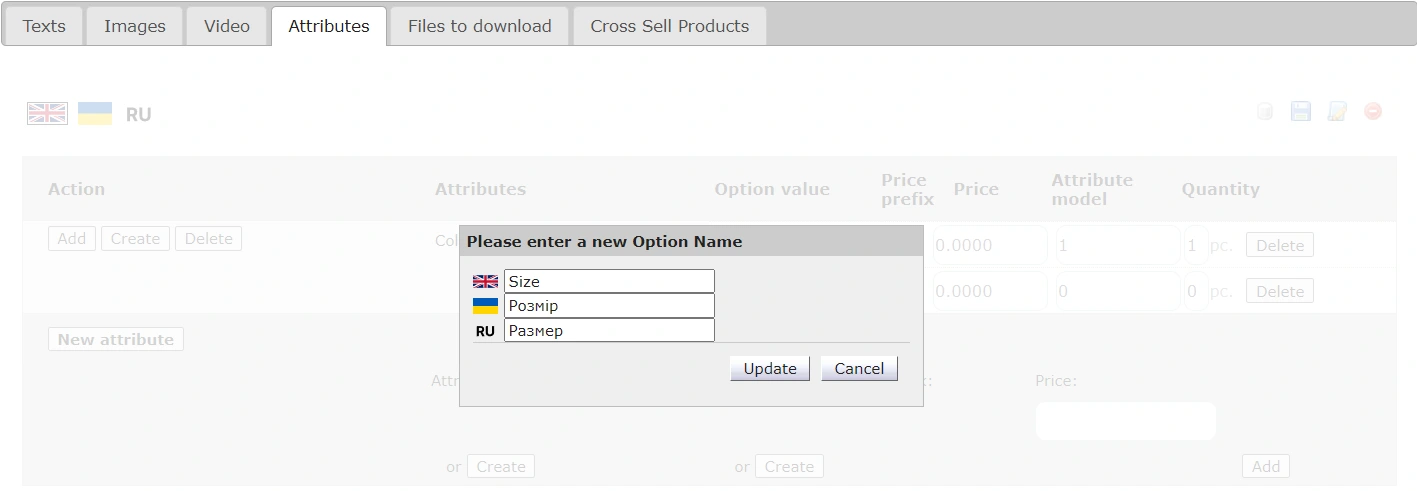Focus the Ukrainian option name field Розмір
Viewport: 1417px width, 491px height.
point(609,306)
